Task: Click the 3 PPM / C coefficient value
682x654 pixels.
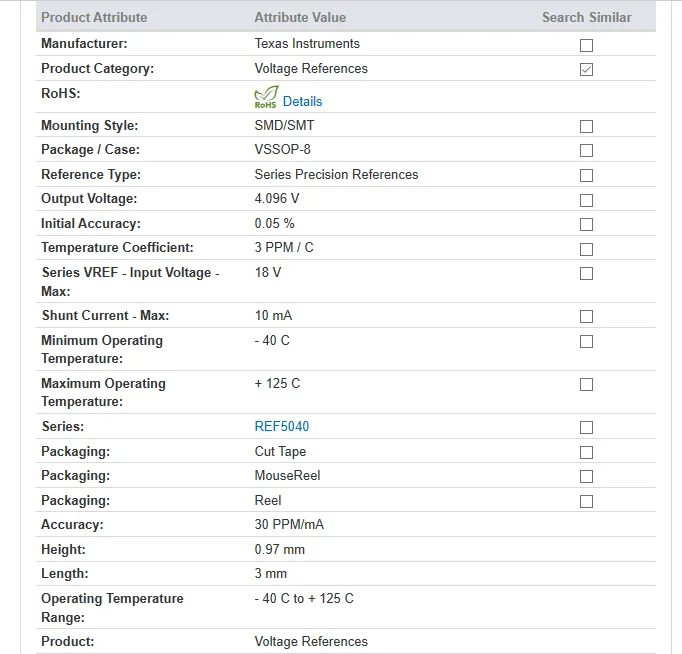Action: point(284,247)
